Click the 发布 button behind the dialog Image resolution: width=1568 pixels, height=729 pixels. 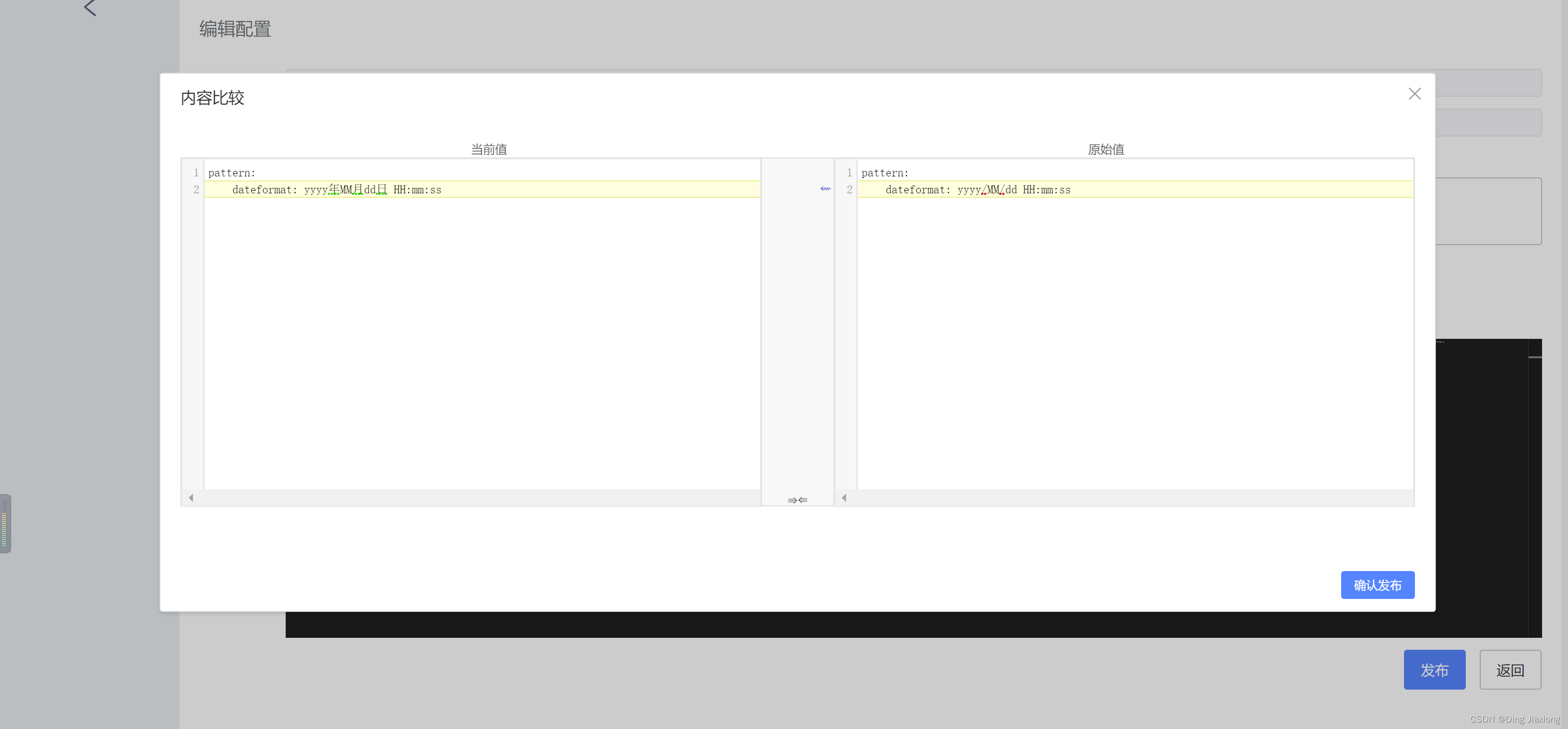1434,670
